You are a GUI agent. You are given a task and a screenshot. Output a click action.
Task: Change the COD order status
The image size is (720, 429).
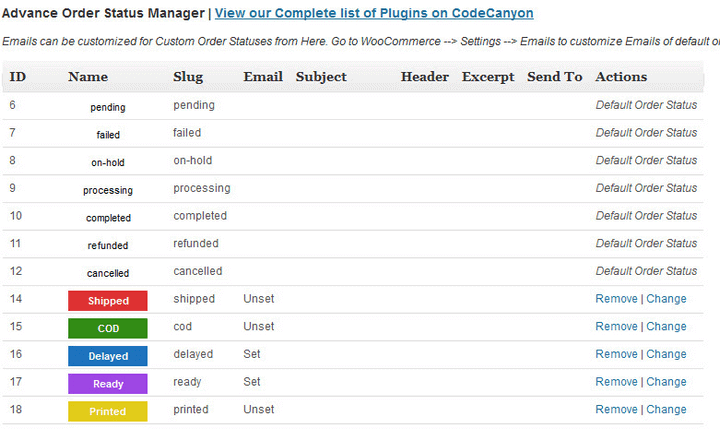pyautogui.click(x=666, y=326)
